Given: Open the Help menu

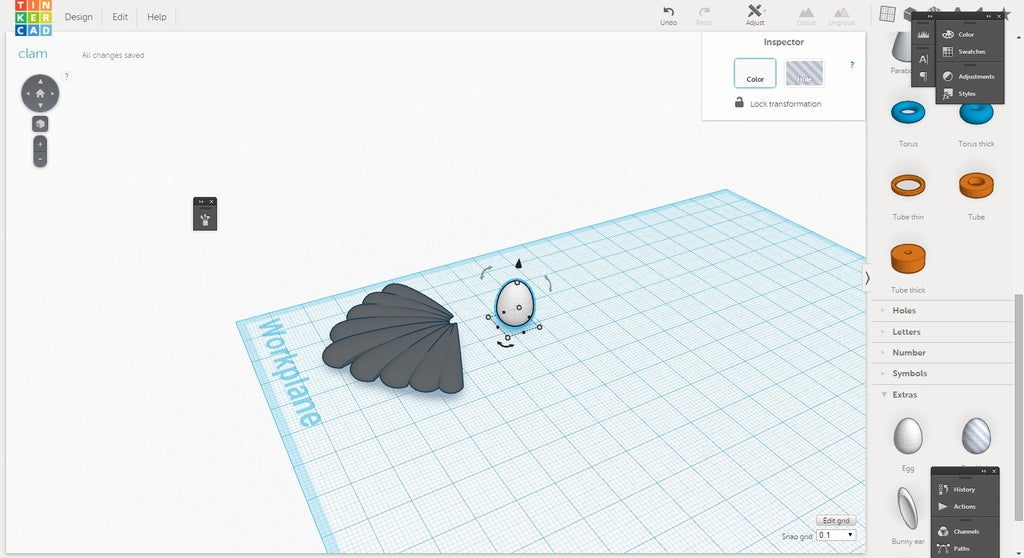Looking at the screenshot, I should 157,17.
